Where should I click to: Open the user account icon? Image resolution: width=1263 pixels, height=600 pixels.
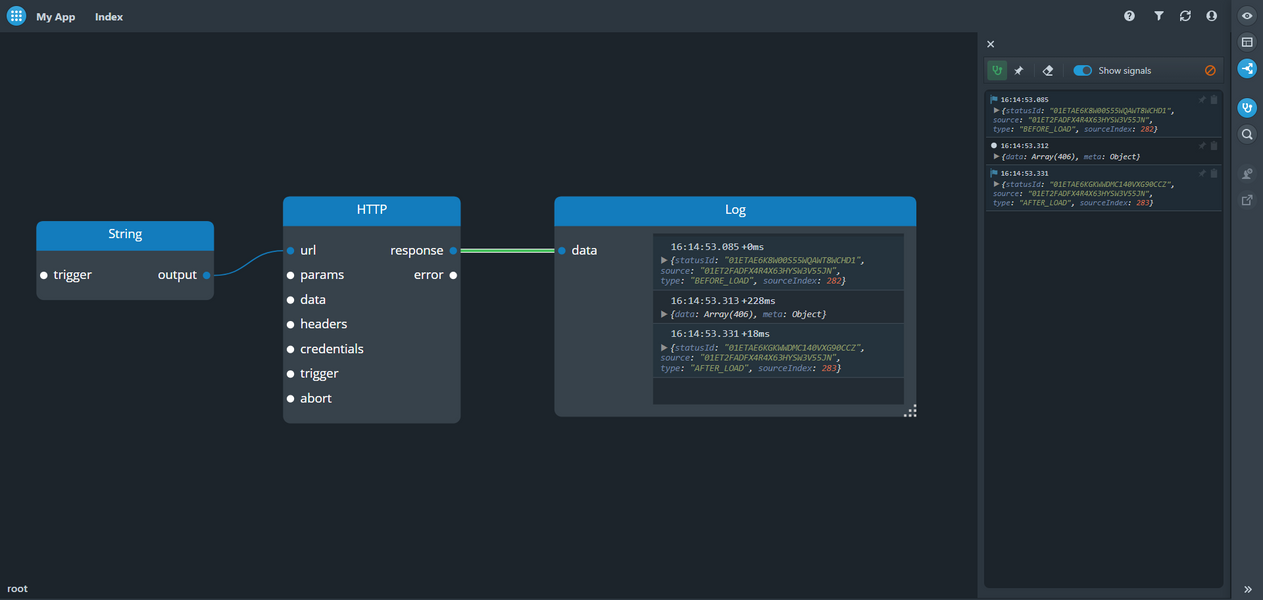tap(1212, 16)
